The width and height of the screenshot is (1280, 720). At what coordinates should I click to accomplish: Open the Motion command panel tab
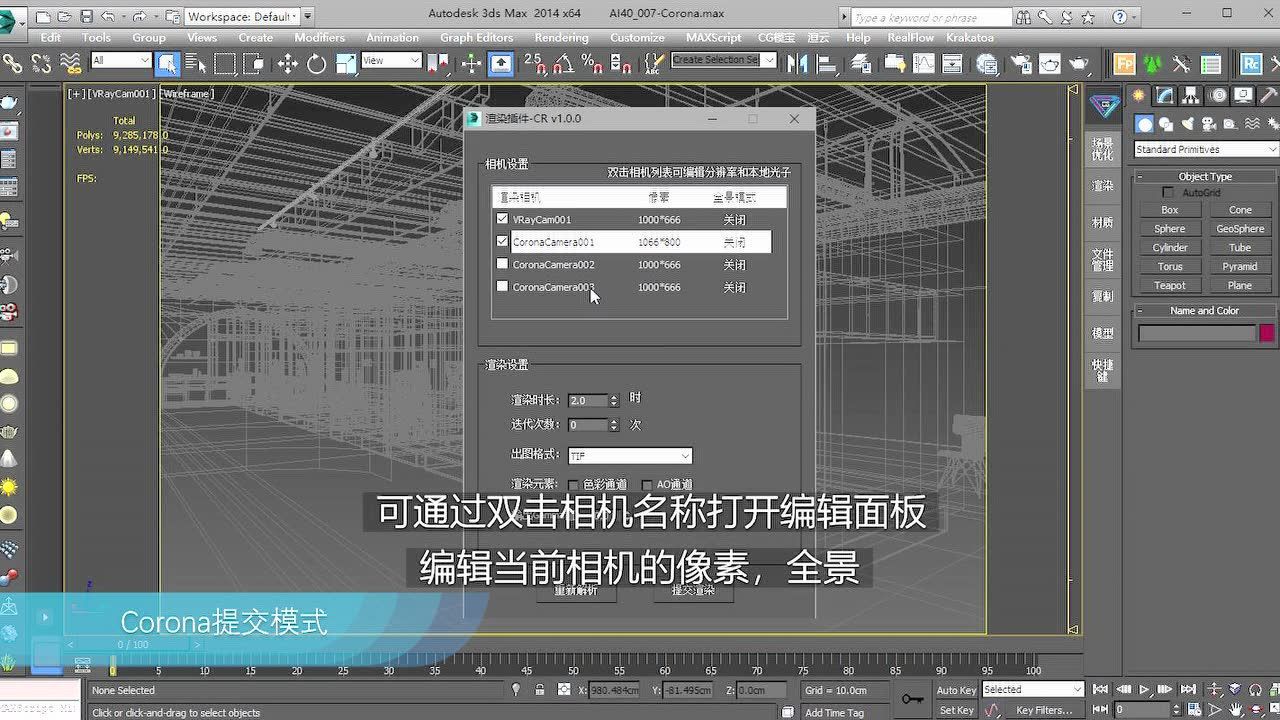[1216, 96]
